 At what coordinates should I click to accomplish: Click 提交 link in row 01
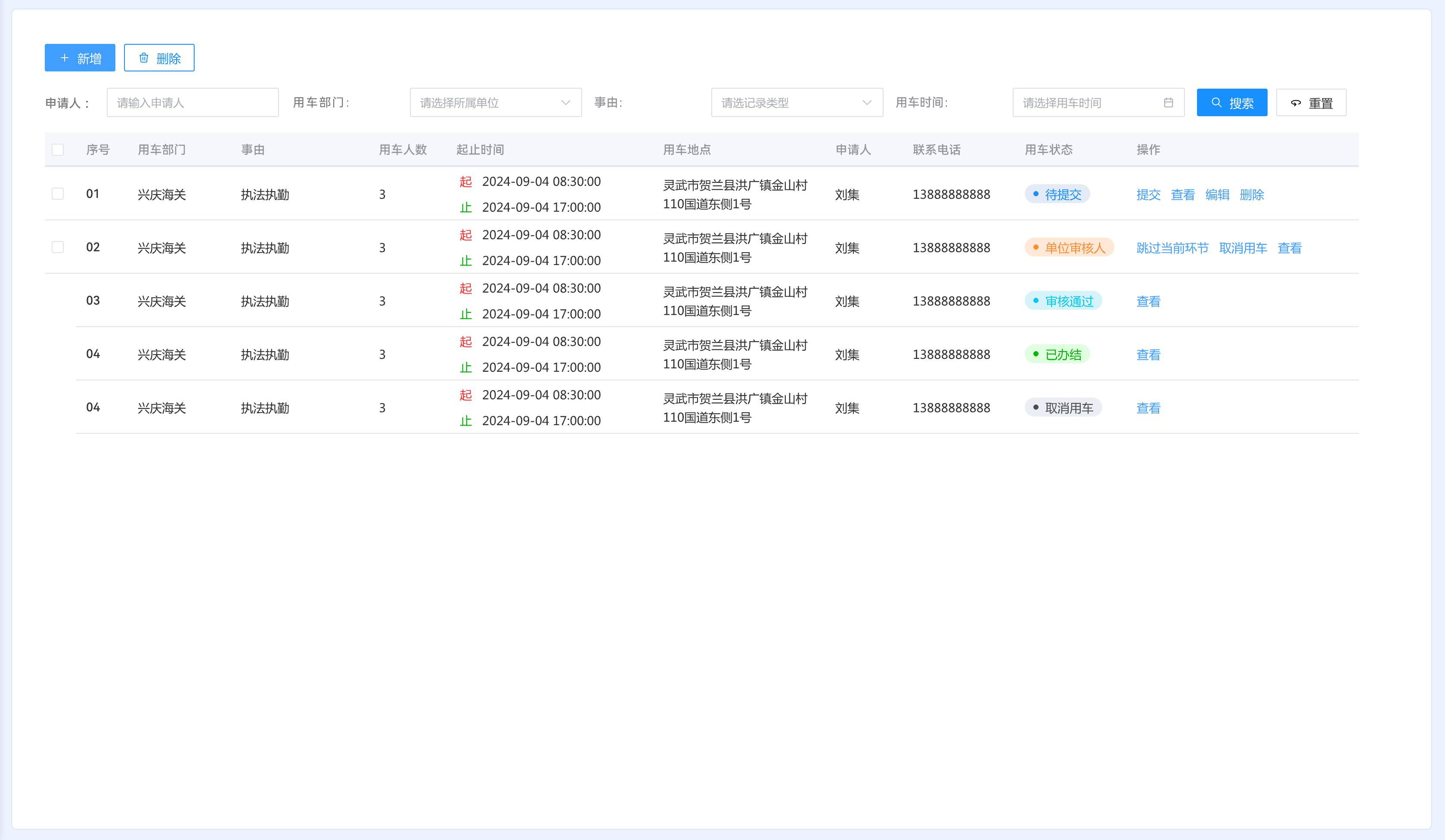click(x=1148, y=194)
